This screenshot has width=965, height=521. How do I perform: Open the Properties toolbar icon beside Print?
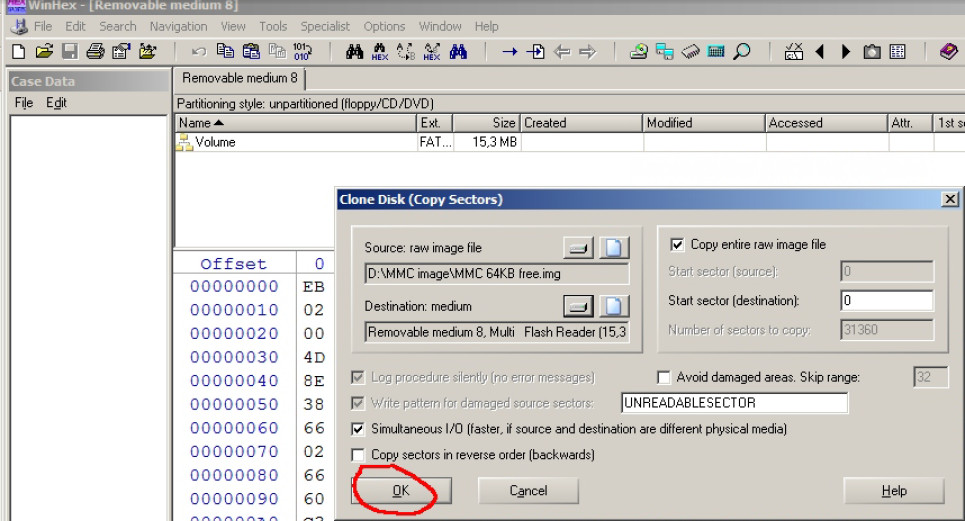click(121, 52)
